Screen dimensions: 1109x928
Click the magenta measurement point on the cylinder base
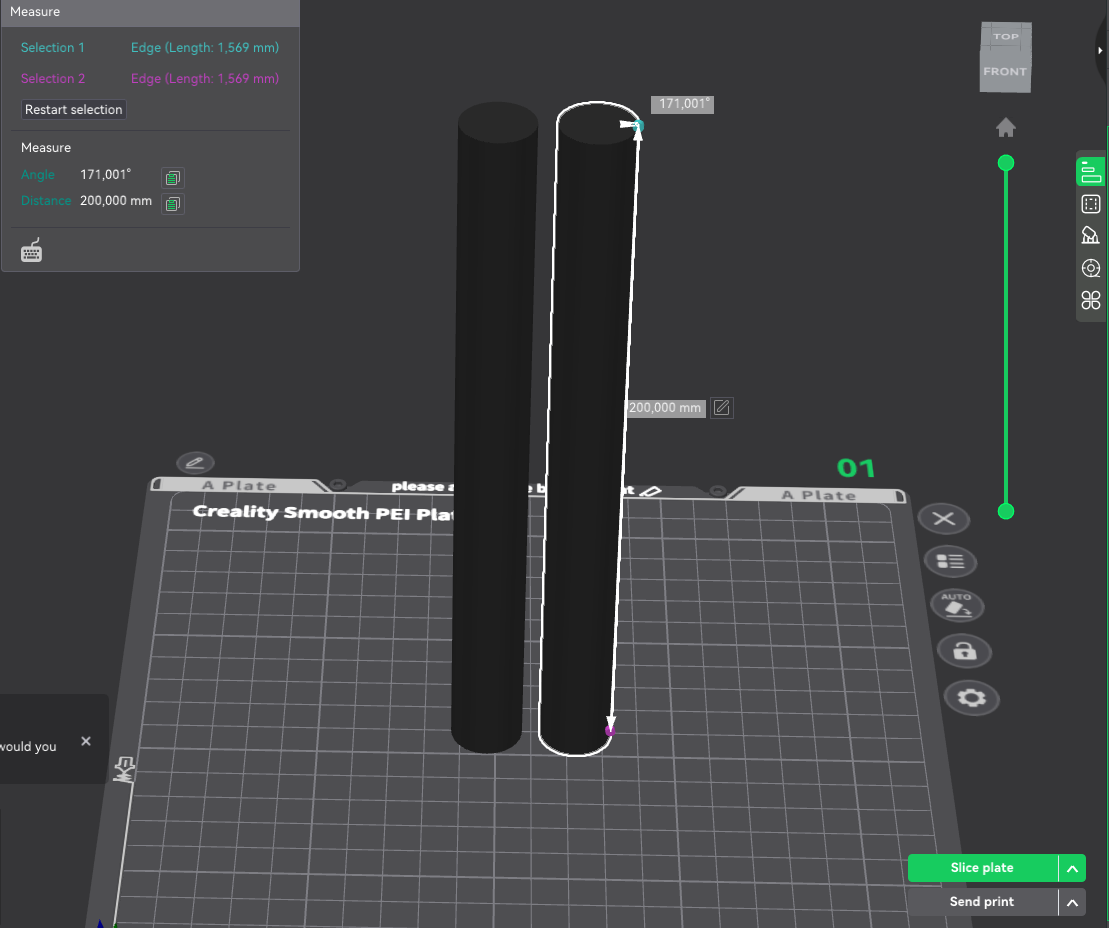click(610, 731)
